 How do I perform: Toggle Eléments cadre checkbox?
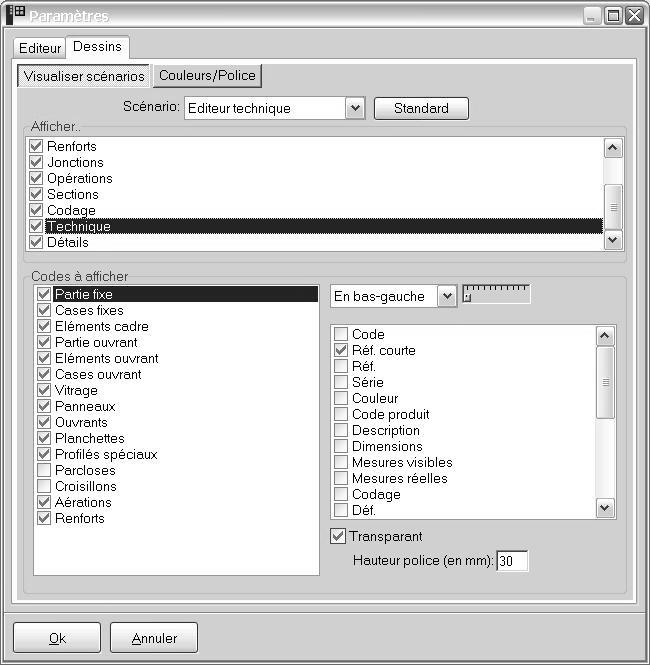tap(44, 326)
